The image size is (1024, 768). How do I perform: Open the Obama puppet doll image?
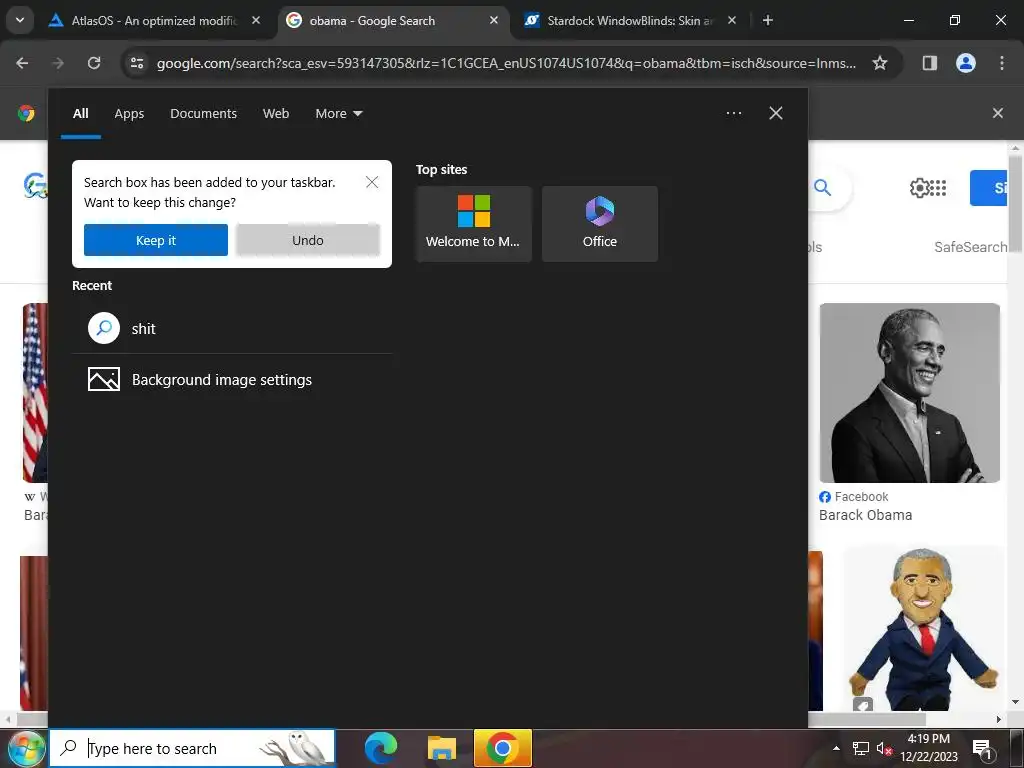[923, 629]
